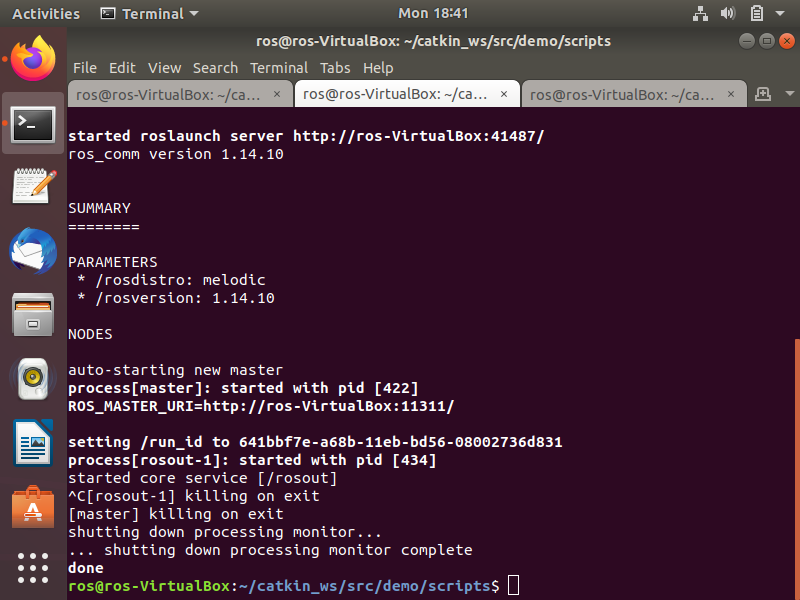
Task: Open the tab list dropdown arrow
Action: pos(790,94)
